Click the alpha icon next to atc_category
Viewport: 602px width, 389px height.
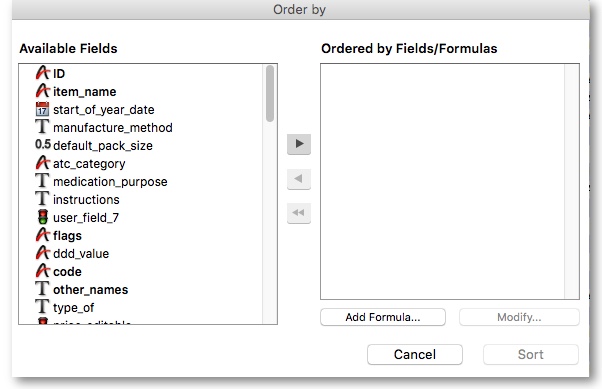pyautogui.click(x=43, y=163)
